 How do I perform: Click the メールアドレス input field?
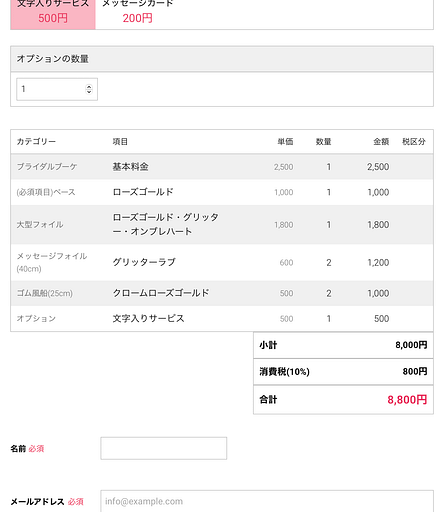point(267,501)
